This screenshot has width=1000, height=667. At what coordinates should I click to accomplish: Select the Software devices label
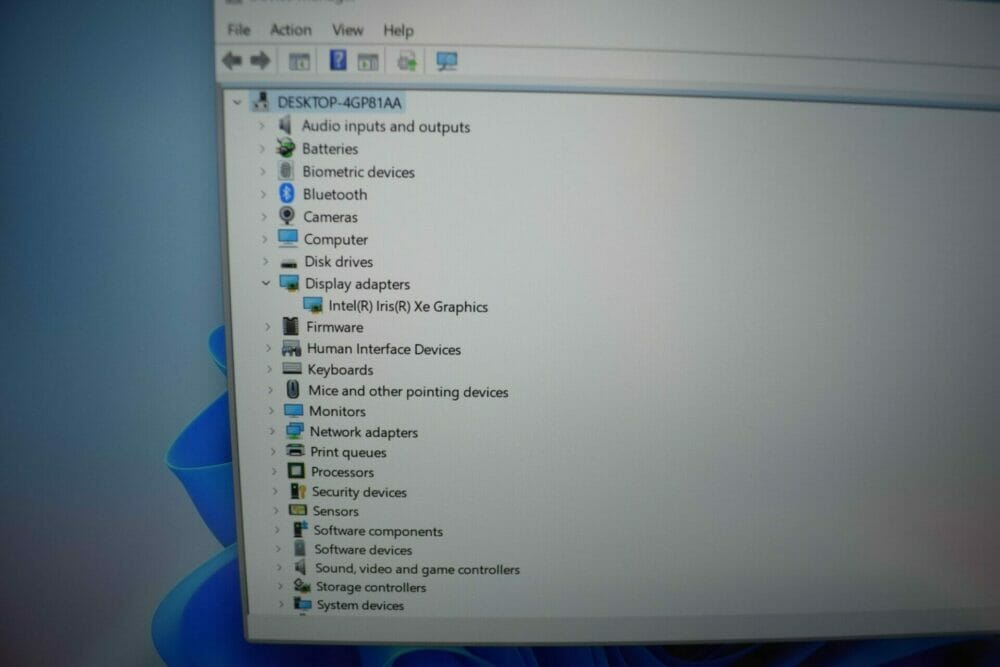[x=363, y=550]
